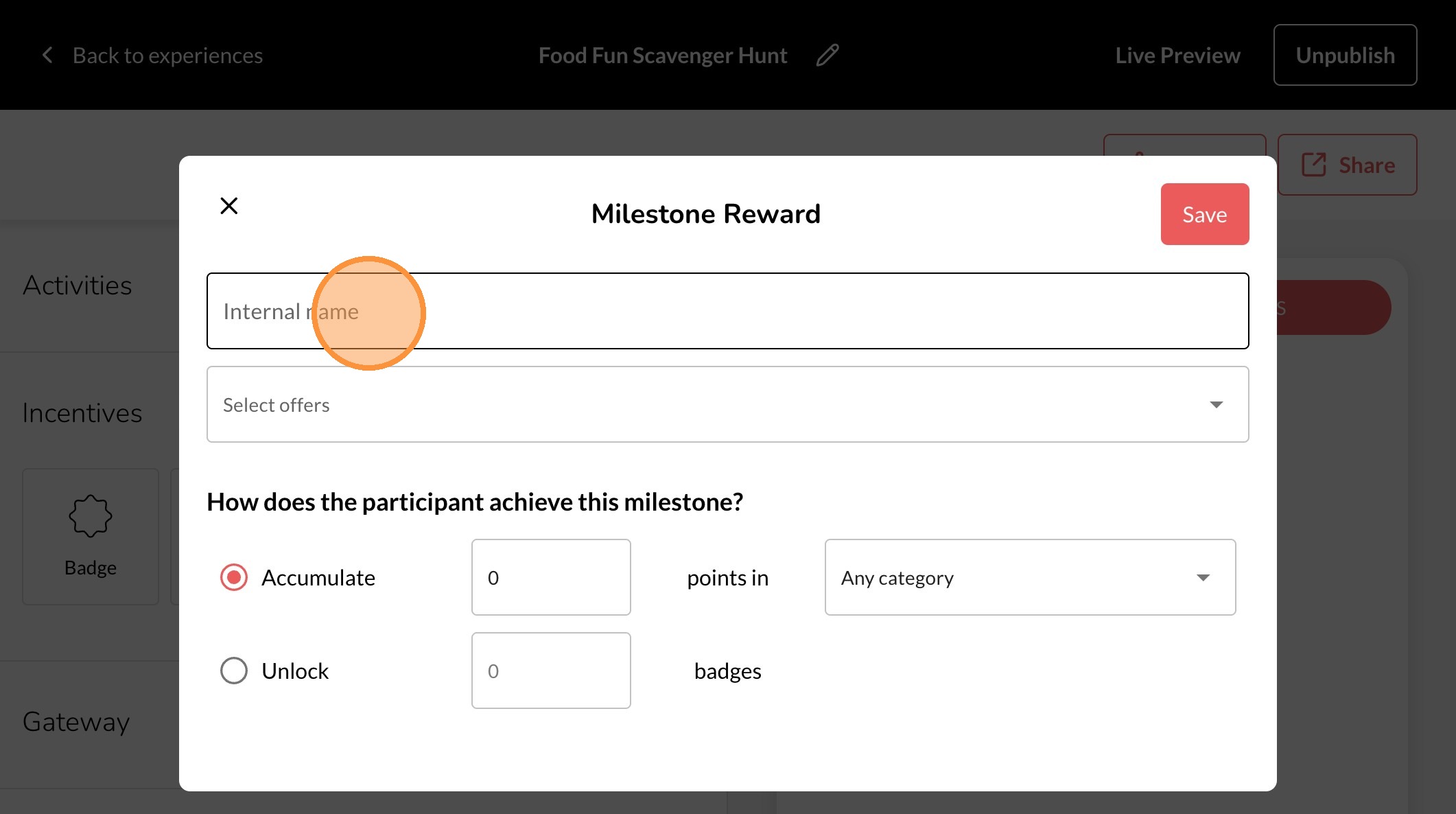Image resolution: width=1456 pixels, height=814 pixels.
Task: Click the pencil icon to rename experience
Action: [827, 55]
